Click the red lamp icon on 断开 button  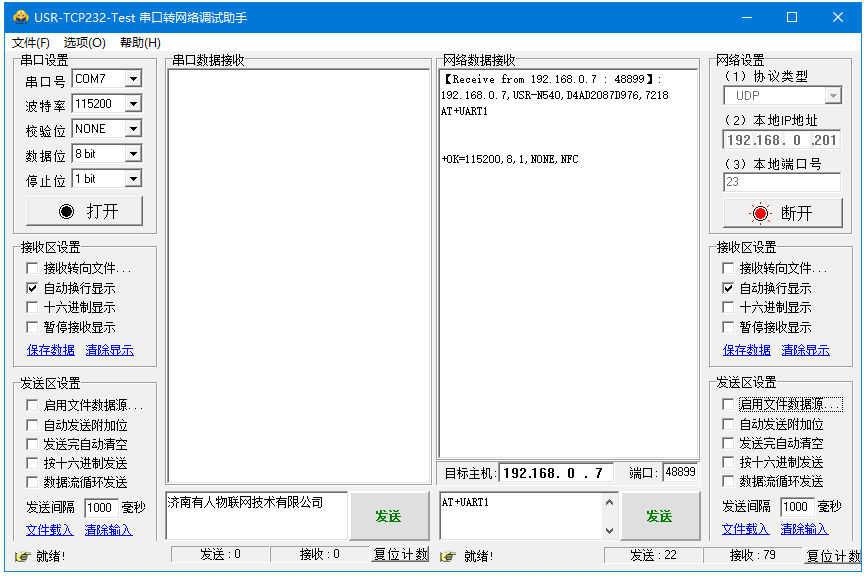[x=760, y=213]
